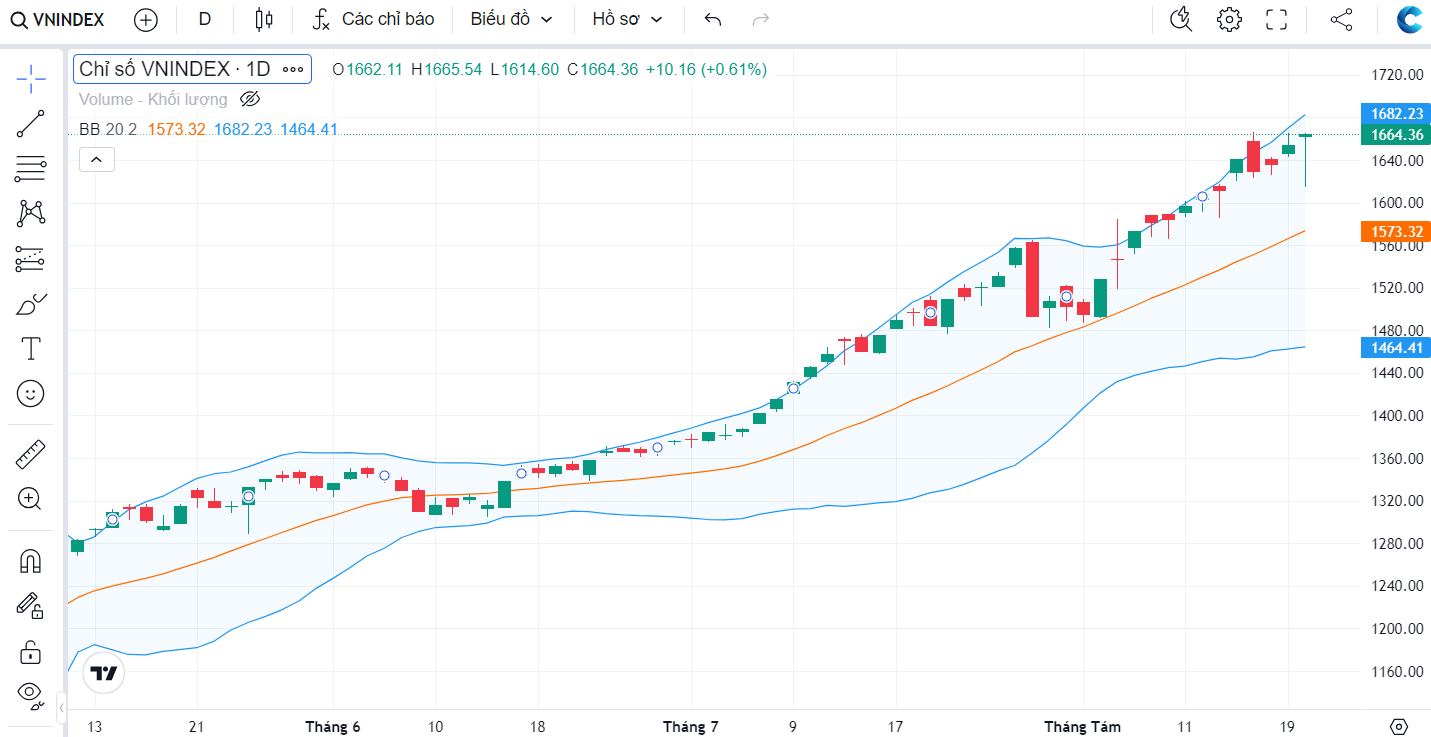Select the BB 20 2 indicator legend
Image resolution: width=1431 pixels, height=737 pixels.
pos(108,129)
